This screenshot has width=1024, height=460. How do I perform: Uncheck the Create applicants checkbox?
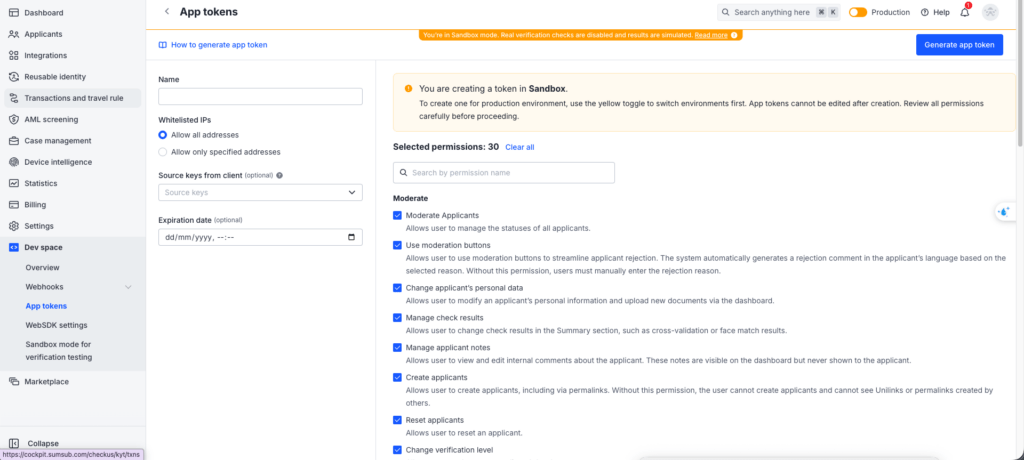click(x=398, y=377)
